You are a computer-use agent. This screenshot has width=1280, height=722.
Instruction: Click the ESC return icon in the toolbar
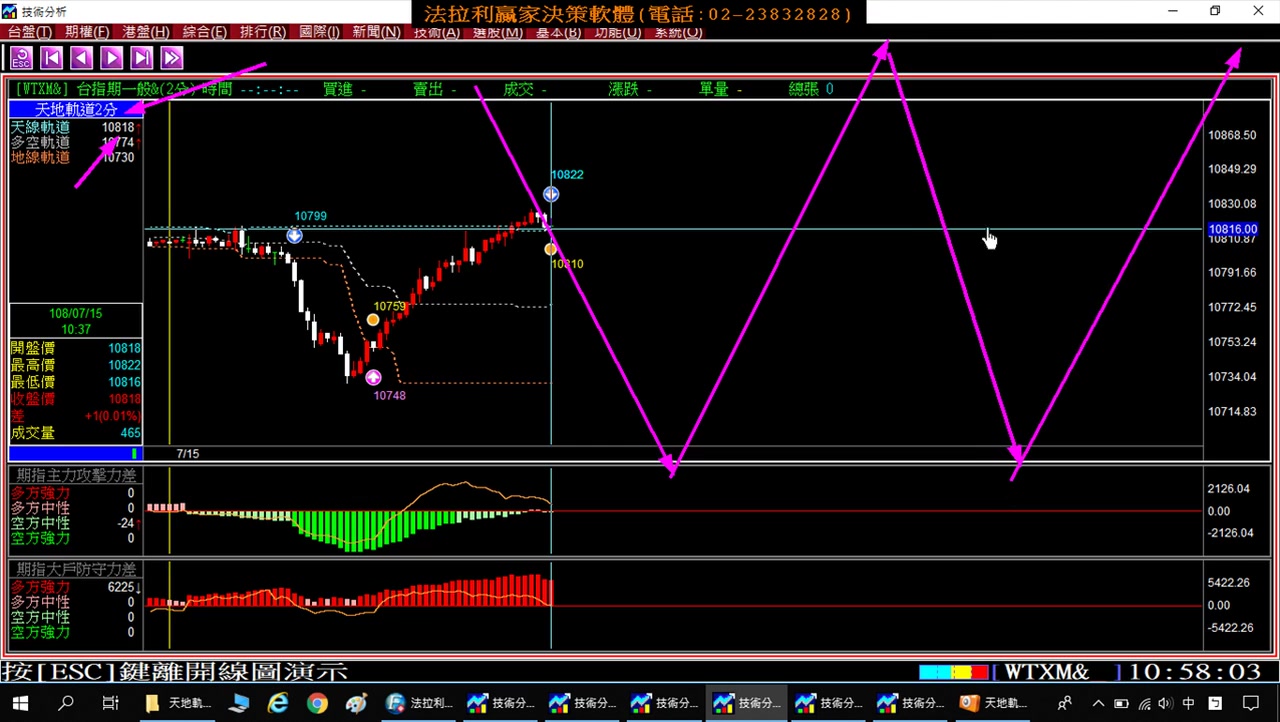(21, 58)
